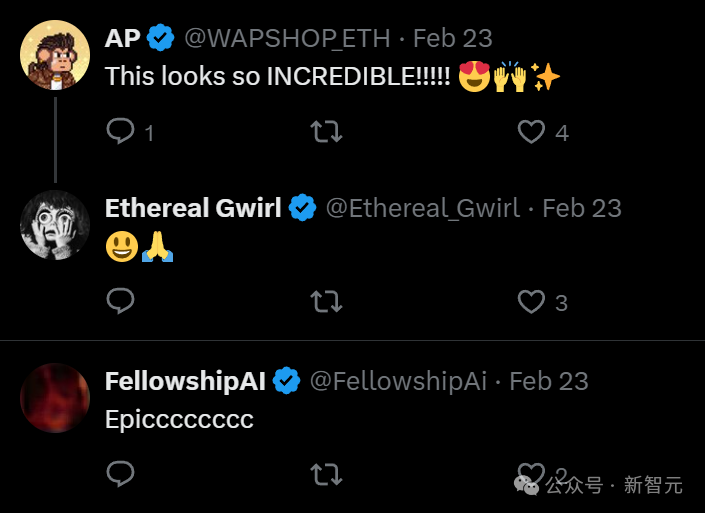Viewport: 705px width, 513px height.
Task: Click the FellowshipAI display name
Action: 185,381
